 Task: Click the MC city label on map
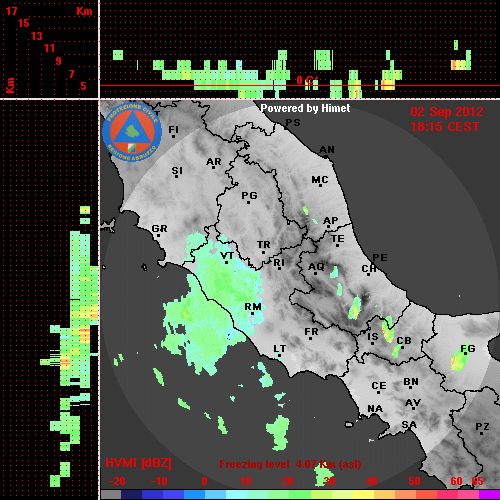[320, 180]
